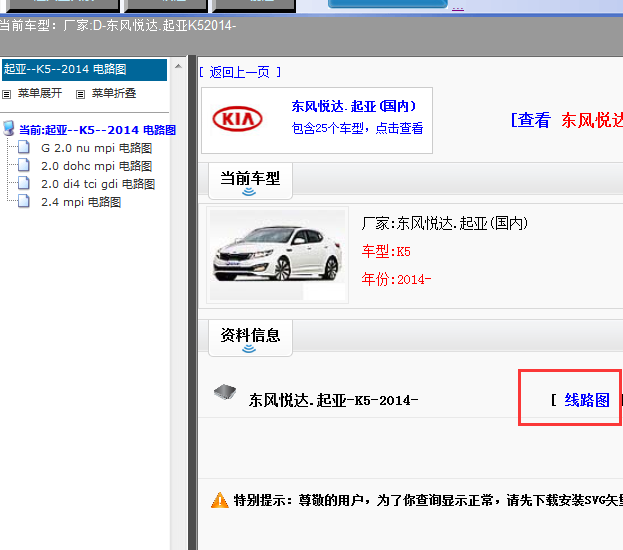Click the 菜单折叠 button

pos(114,93)
